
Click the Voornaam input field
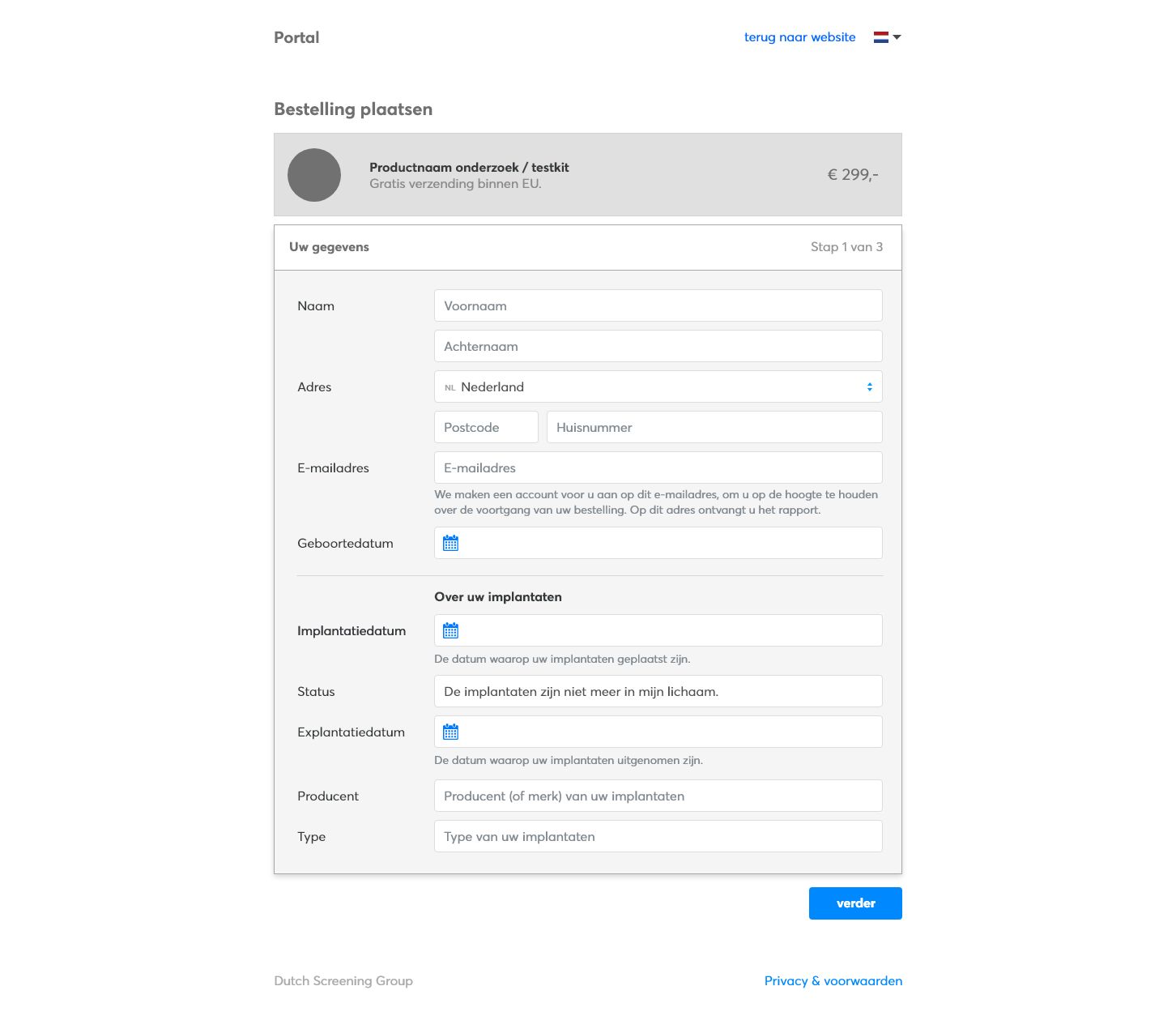(658, 305)
